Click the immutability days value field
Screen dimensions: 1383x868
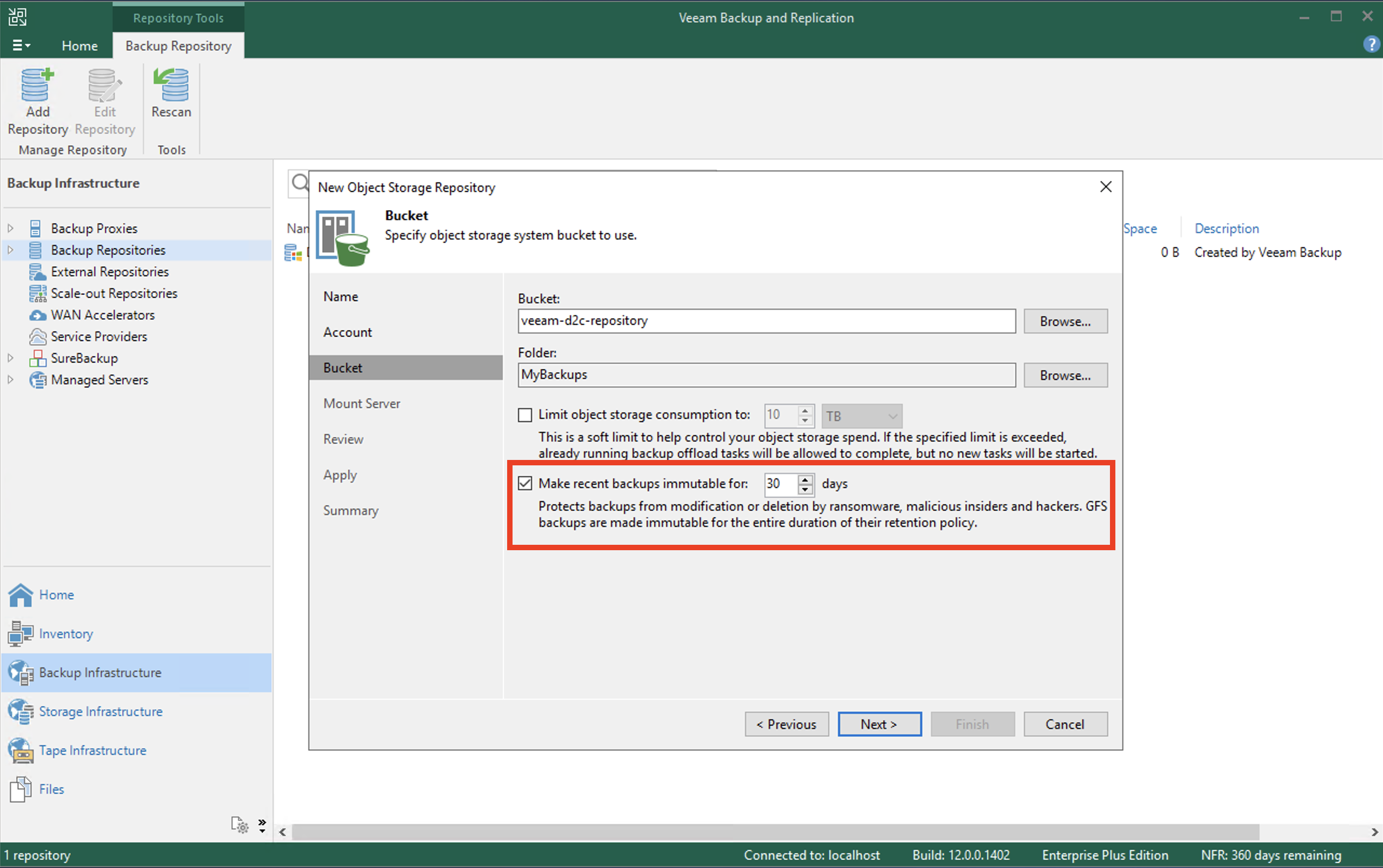pyautogui.click(x=780, y=484)
